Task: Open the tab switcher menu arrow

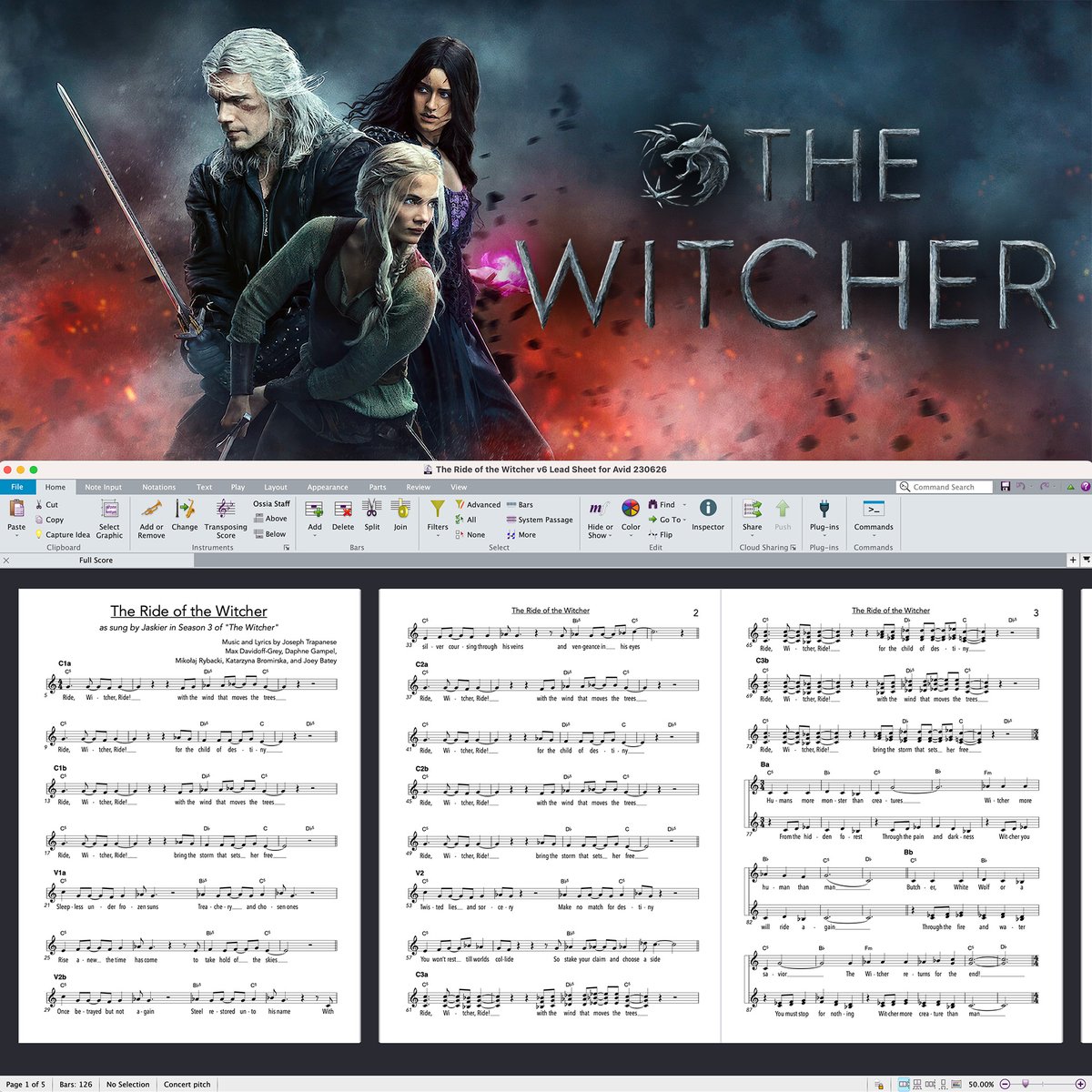Action: [1086, 560]
